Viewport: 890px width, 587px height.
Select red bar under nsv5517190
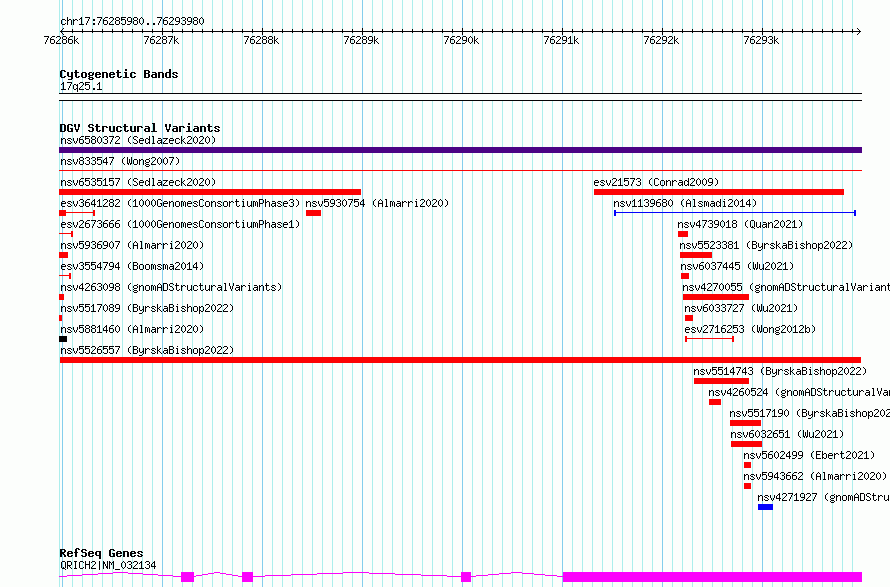tap(745, 423)
